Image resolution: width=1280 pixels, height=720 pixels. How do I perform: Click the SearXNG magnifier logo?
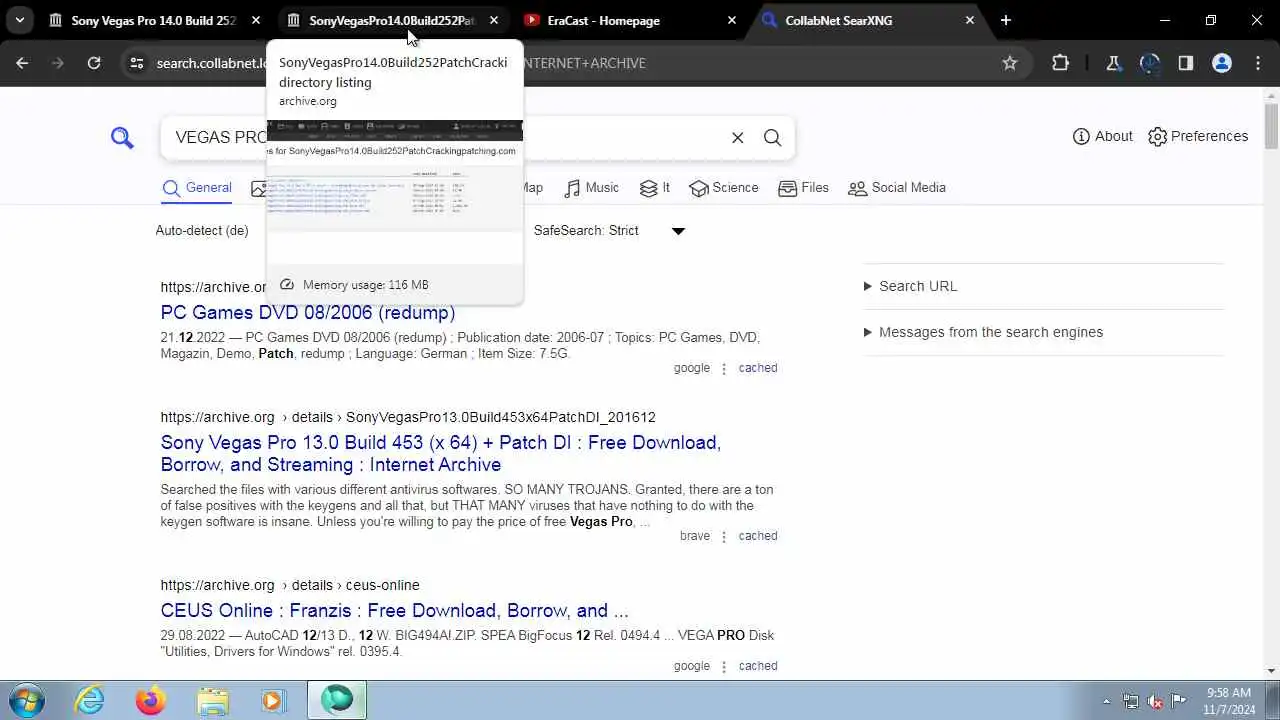tap(122, 138)
